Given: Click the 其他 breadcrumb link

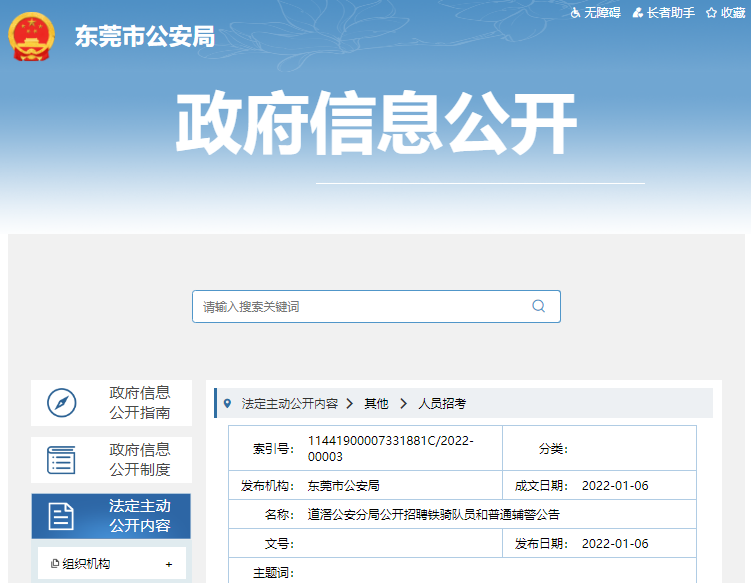Looking at the screenshot, I should point(376,404).
